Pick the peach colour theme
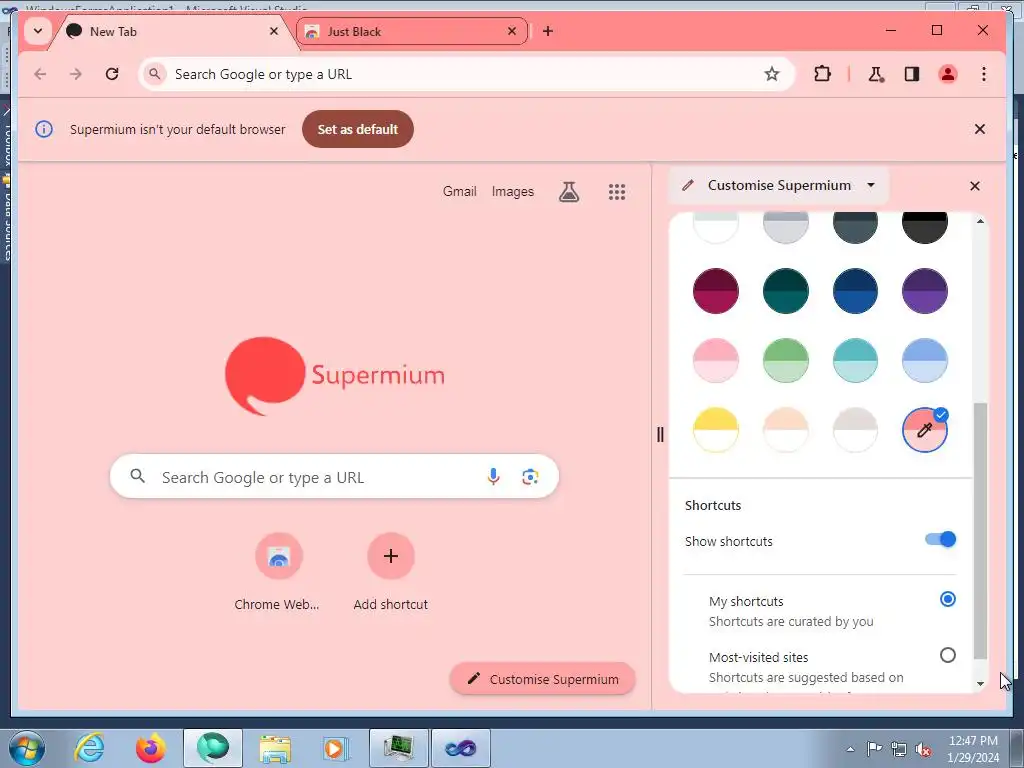This screenshot has width=1024, height=768. 786,430
